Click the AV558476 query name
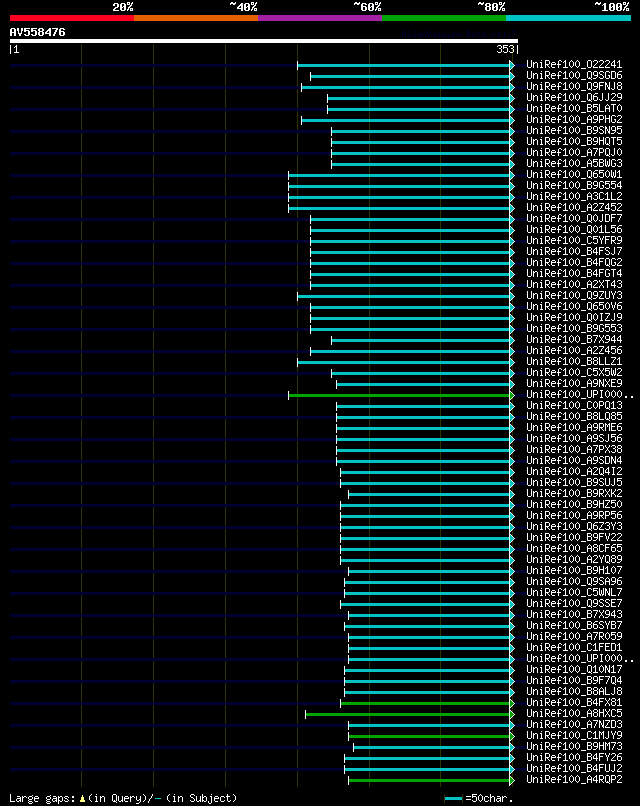Viewport: 640px width, 806px height. pyautogui.click(x=38, y=32)
